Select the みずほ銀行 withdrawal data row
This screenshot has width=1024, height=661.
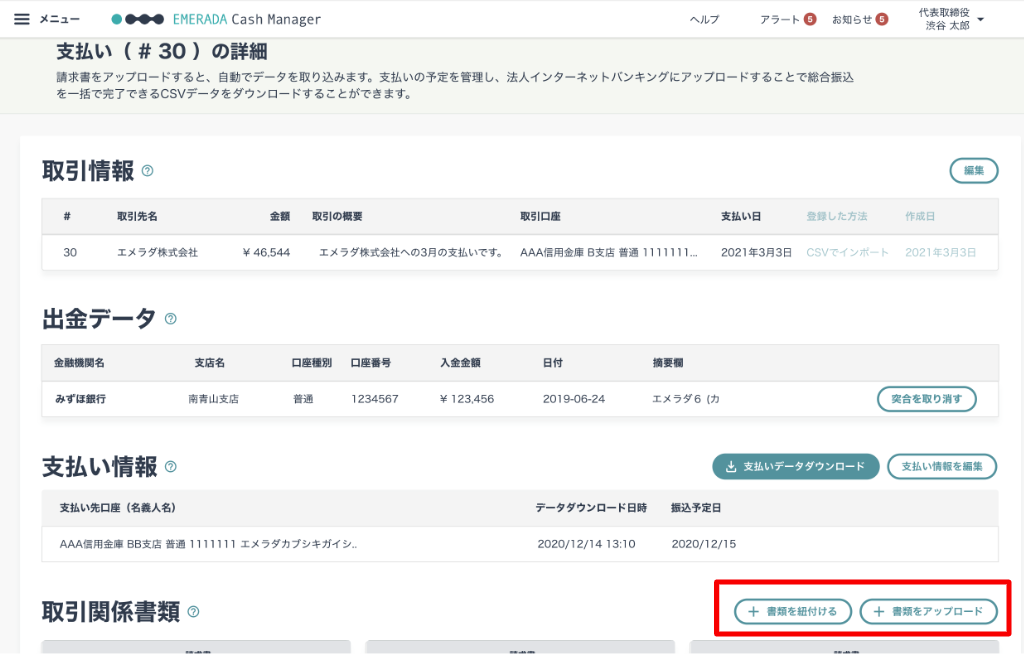coord(520,398)
